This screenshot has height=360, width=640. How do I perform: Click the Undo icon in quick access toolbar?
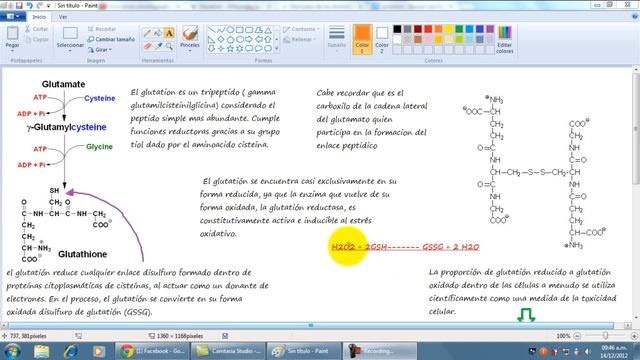point(29,5)
